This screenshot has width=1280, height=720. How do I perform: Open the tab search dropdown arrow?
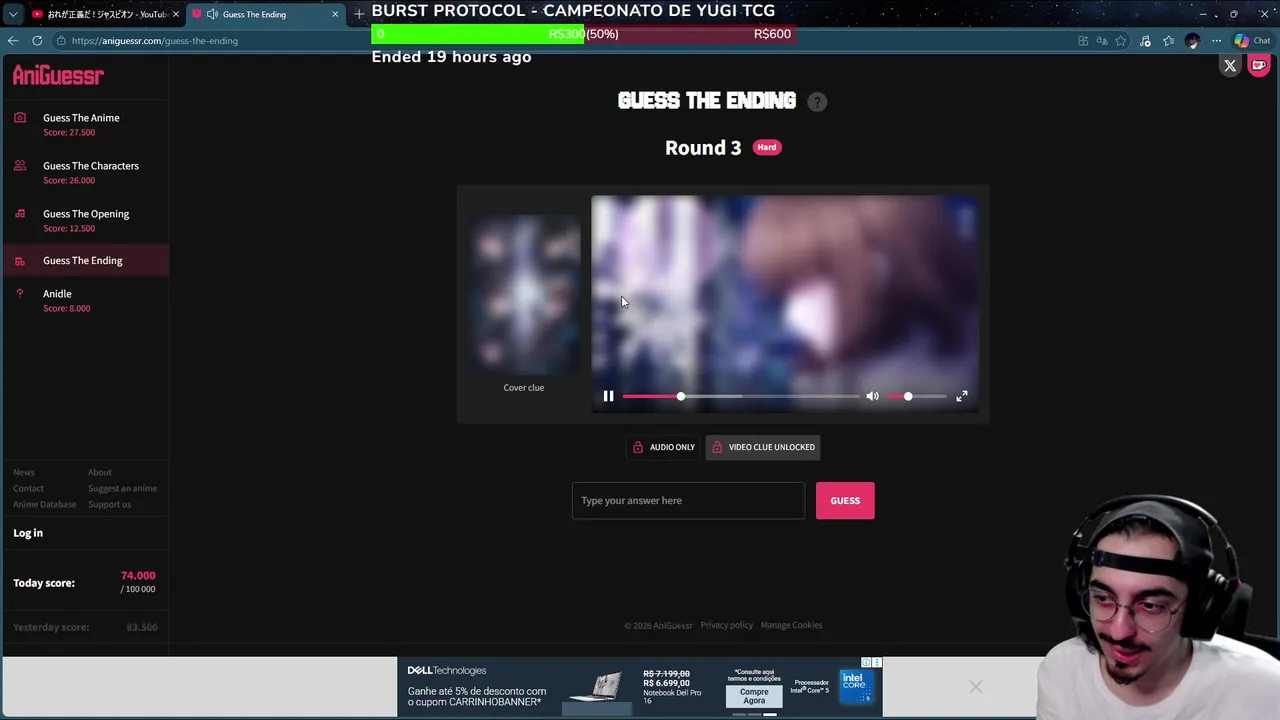(12, 14)
